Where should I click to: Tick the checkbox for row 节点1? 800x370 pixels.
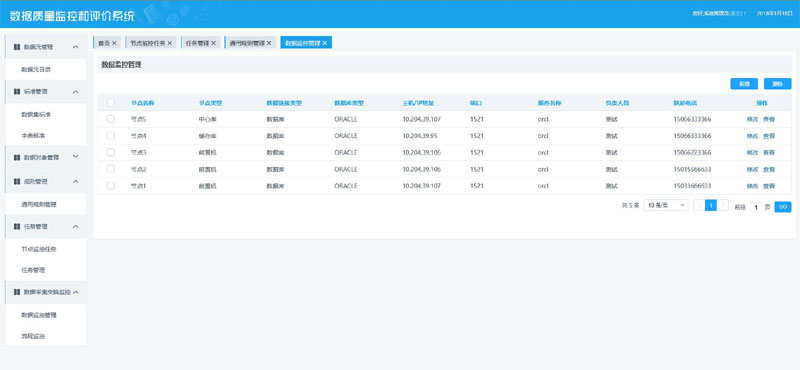[x=111, y=186]
